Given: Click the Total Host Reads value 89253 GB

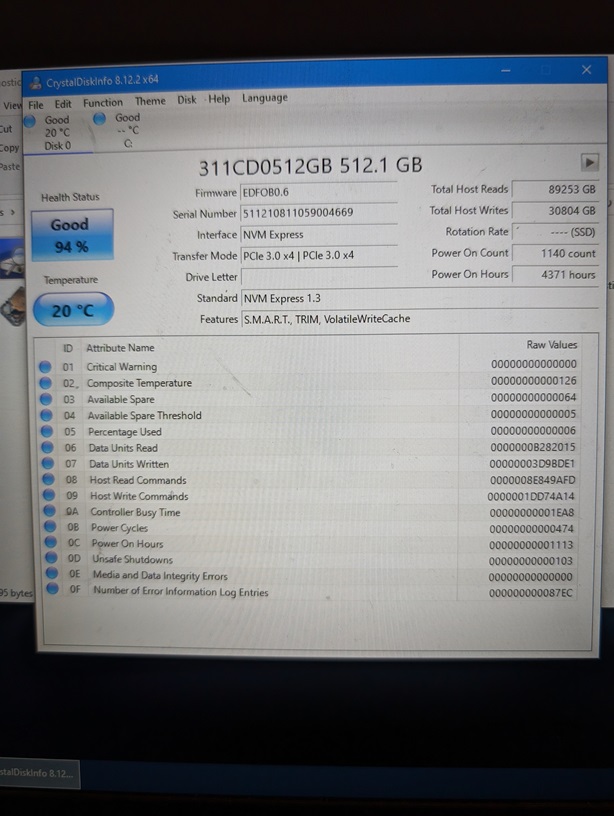Looking at the screenshot, I should click(x=555, y=189).
